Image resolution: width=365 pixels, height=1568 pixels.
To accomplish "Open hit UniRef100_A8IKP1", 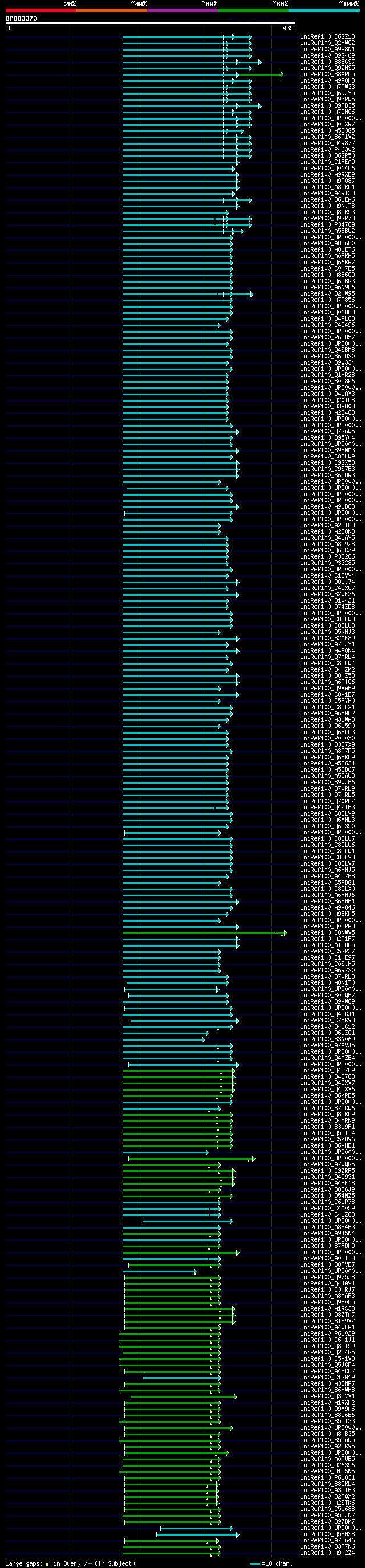I will [327, 187].
